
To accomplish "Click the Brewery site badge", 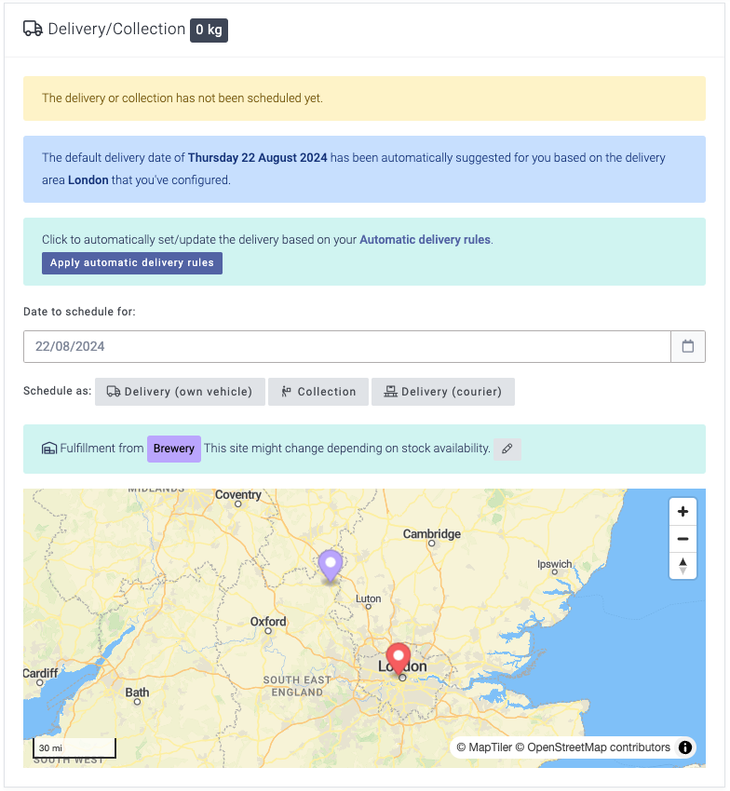I will point(174,449).
